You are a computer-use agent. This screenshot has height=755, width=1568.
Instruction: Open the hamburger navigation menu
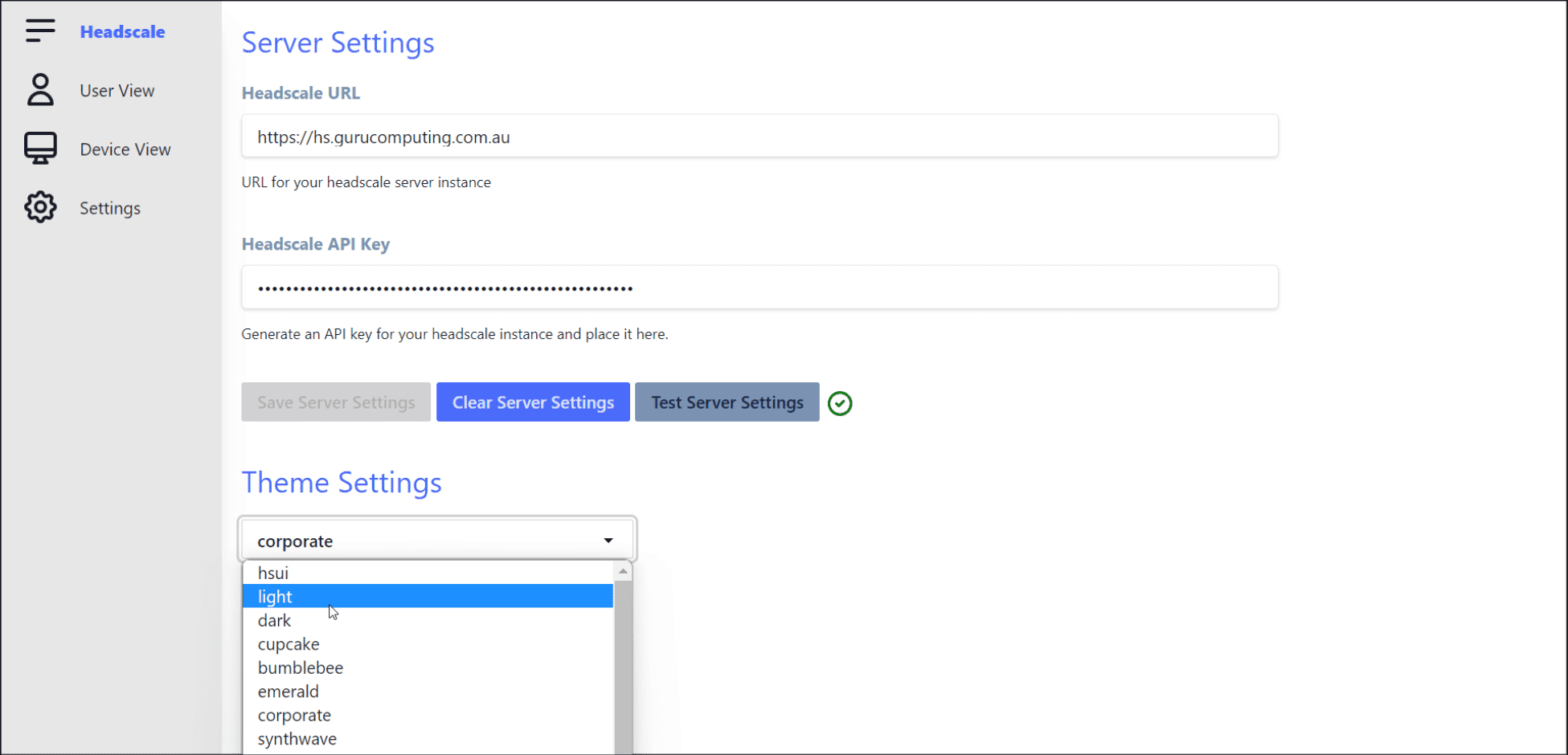point(40,30)
